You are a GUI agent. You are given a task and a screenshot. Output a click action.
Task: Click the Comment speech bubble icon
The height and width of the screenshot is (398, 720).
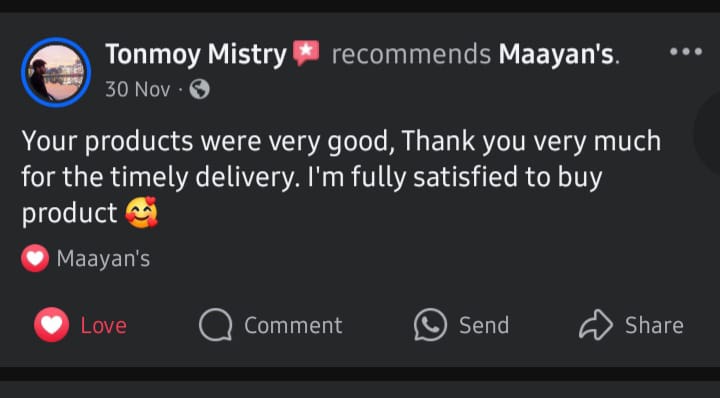coord(215,325)
